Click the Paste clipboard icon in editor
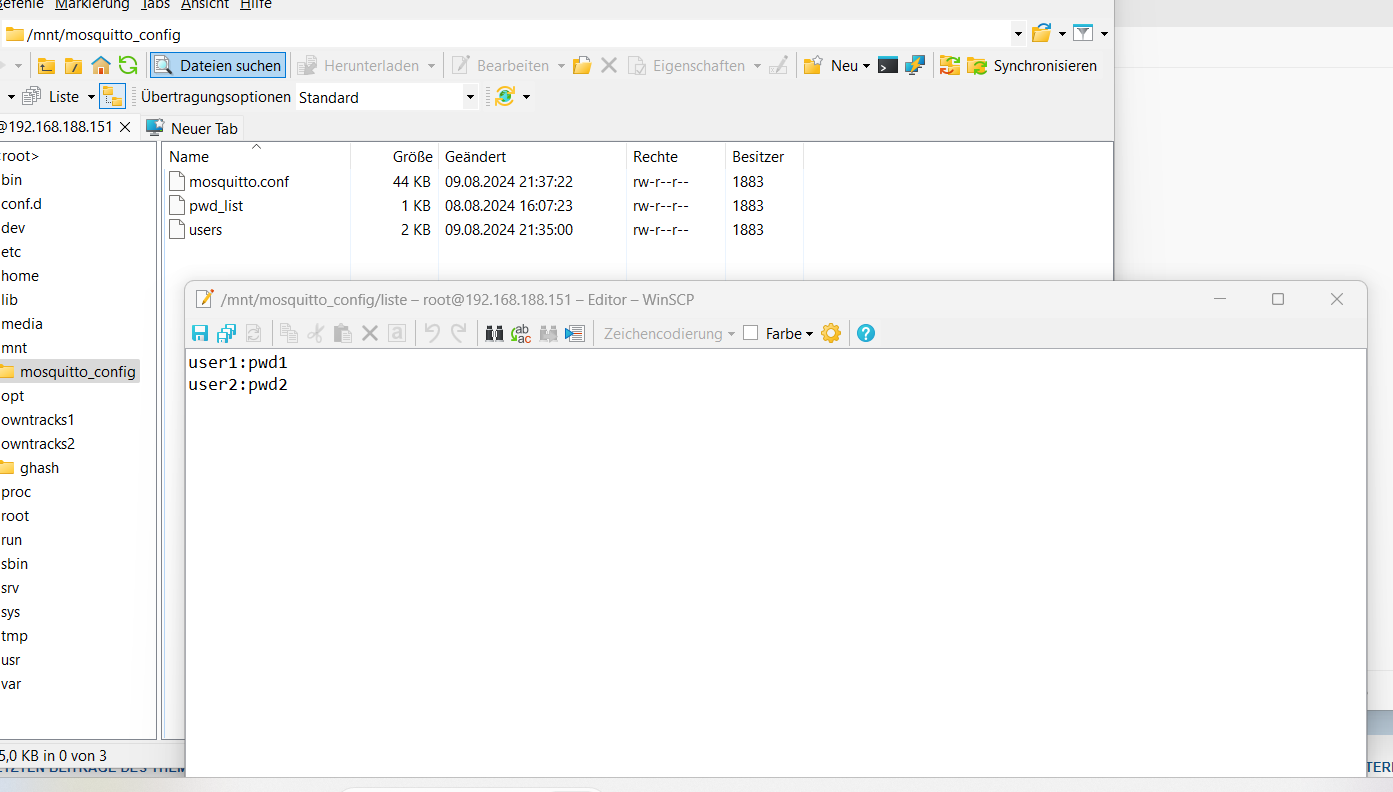 pos(343,334)
